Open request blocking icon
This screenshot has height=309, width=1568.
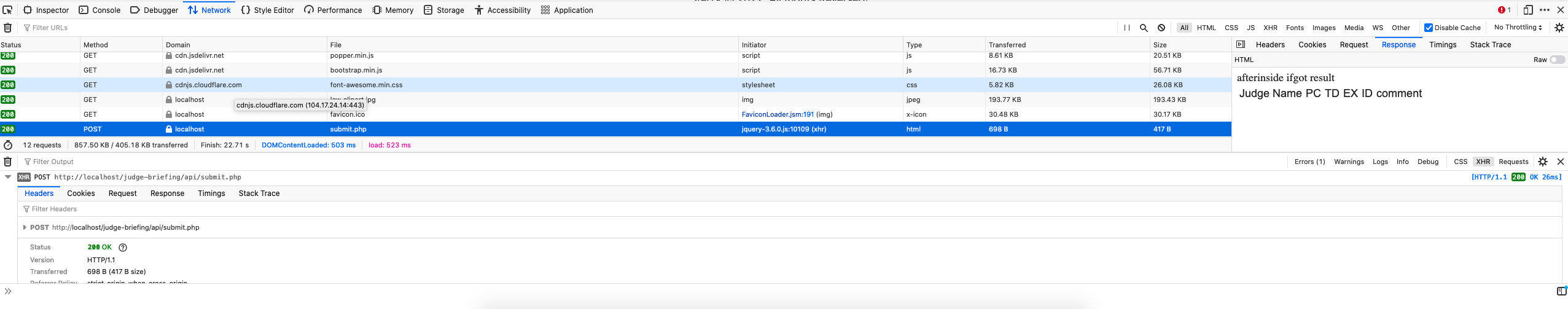(1161, 28)
